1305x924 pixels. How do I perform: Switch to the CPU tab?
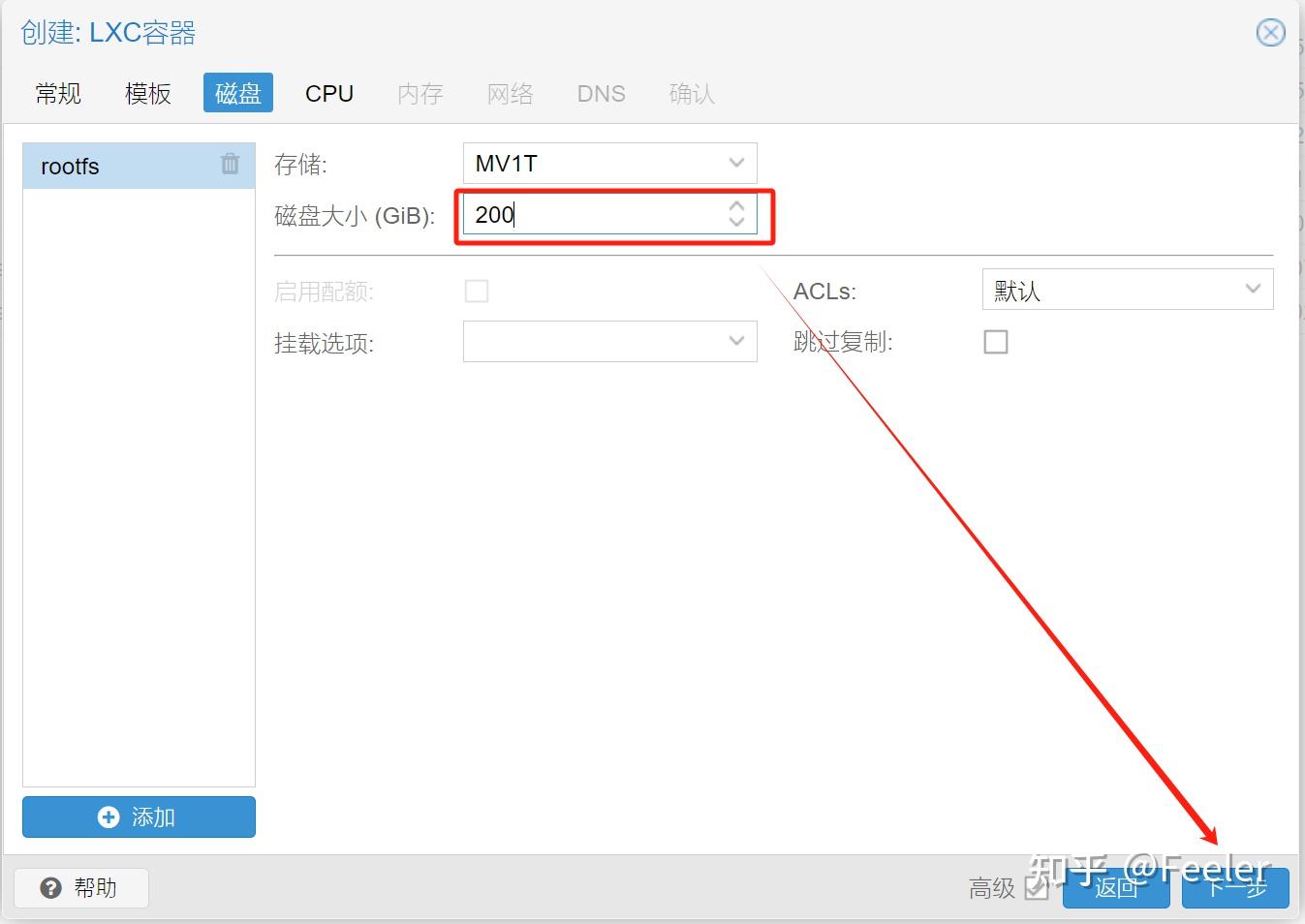[x=328, y=93]
